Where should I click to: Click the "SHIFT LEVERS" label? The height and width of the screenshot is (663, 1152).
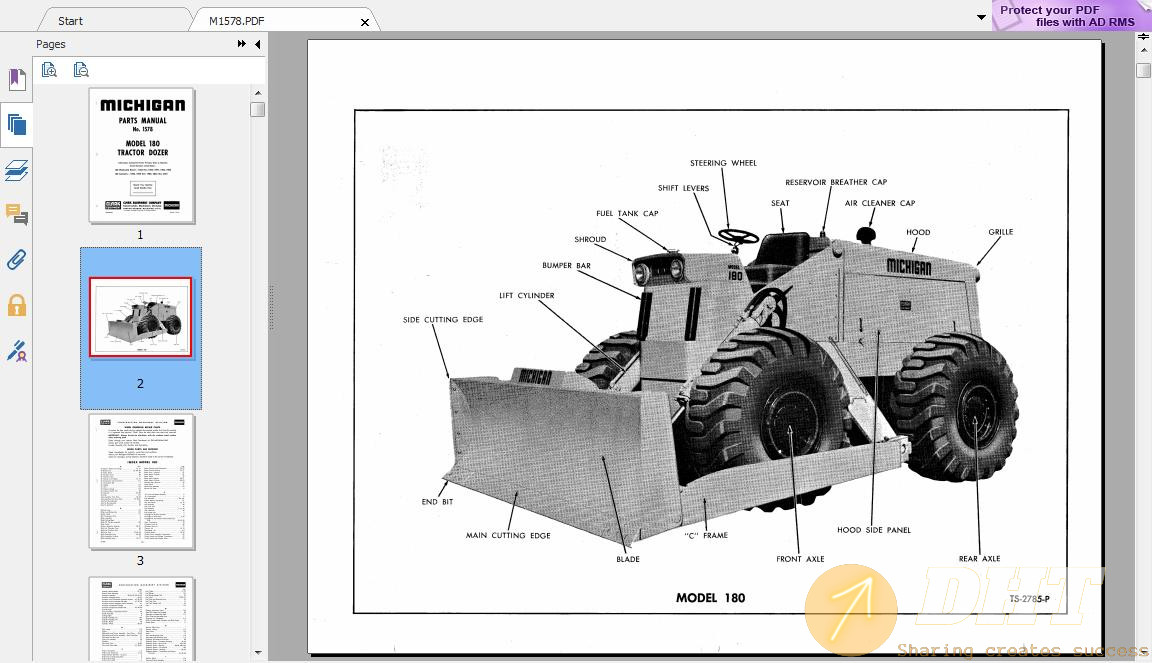pos(683,188)
